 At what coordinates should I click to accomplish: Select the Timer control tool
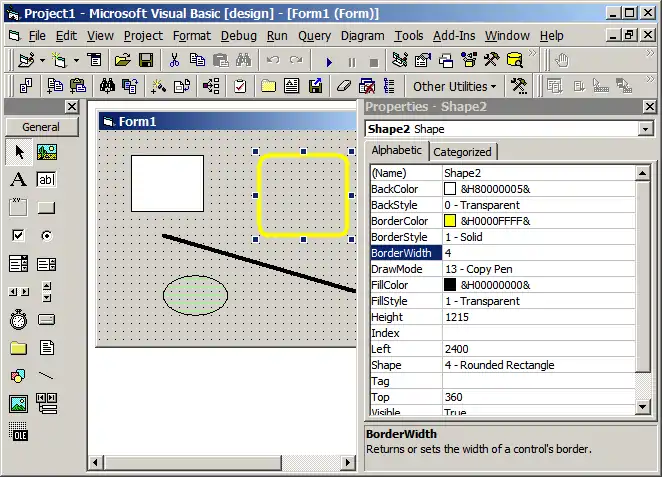tap(18, 320)
